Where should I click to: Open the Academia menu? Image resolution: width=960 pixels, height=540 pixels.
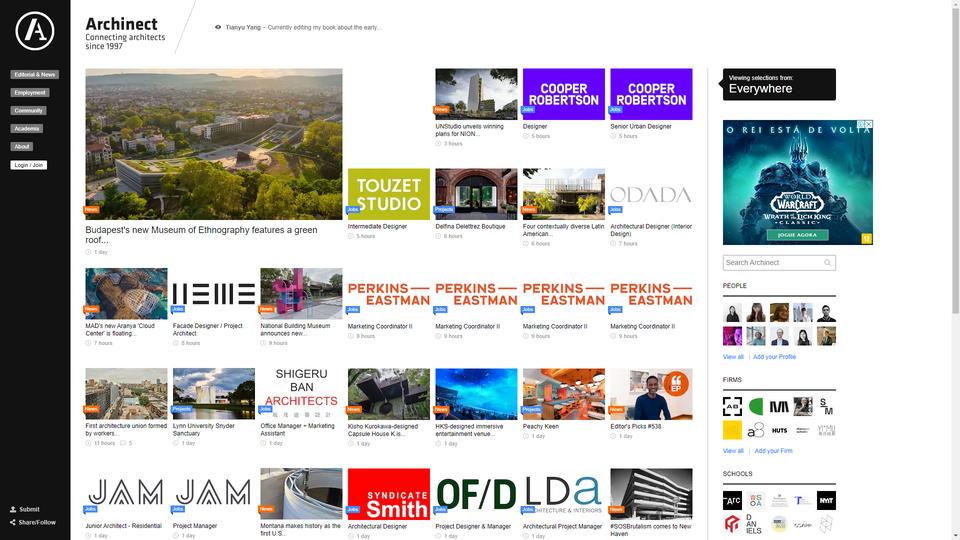click(27, 129)
